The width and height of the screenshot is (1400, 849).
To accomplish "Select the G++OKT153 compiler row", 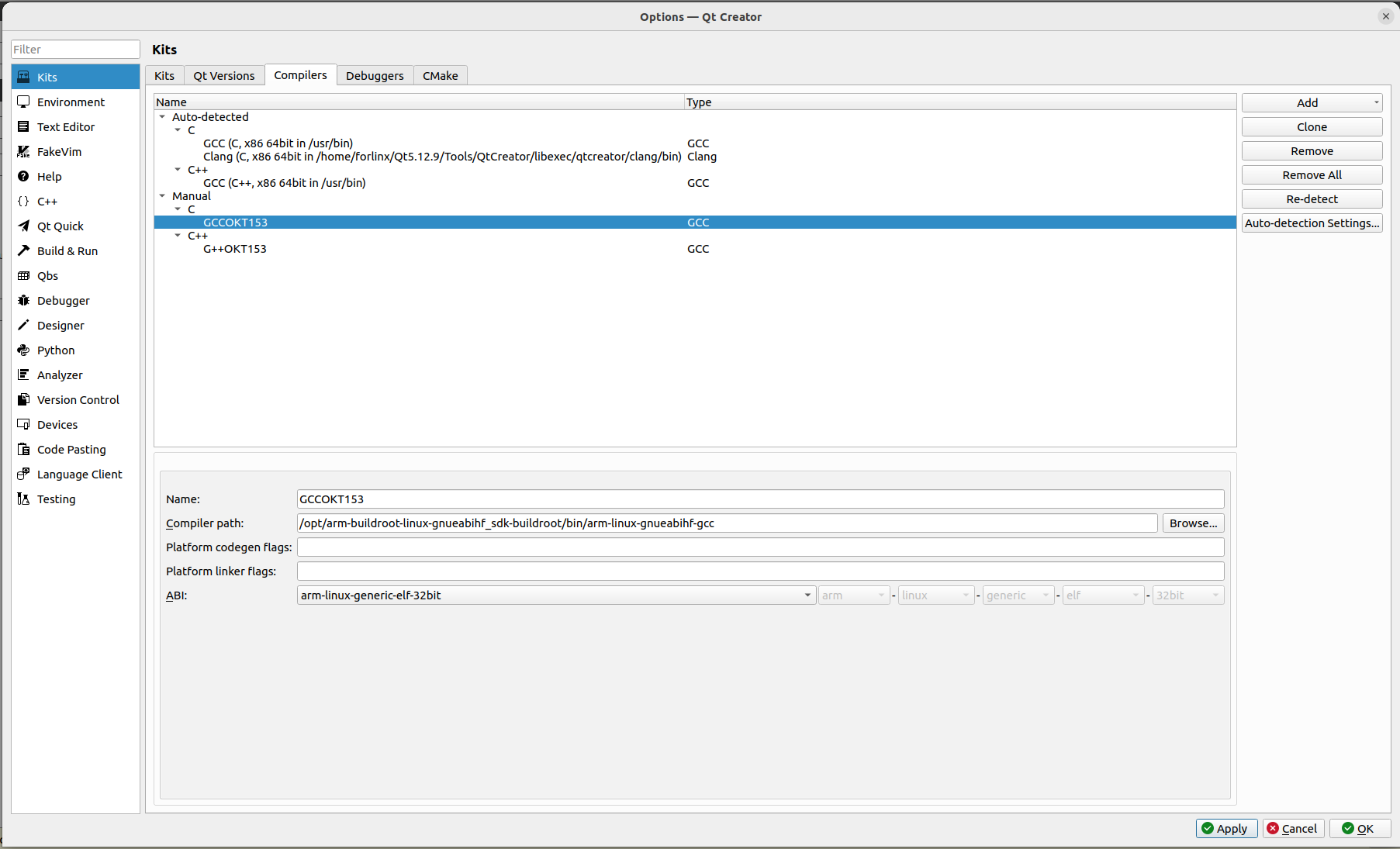I will (695, 249).
